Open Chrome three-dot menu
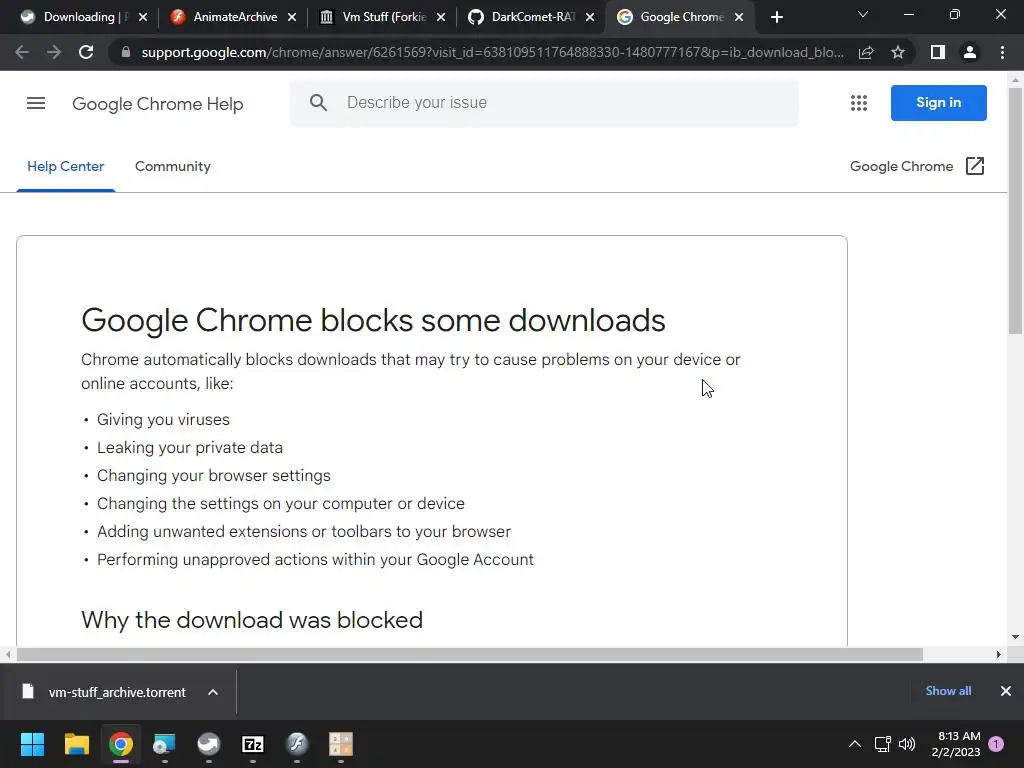This screenshot has width=1024, height=768. [1002, 52]
